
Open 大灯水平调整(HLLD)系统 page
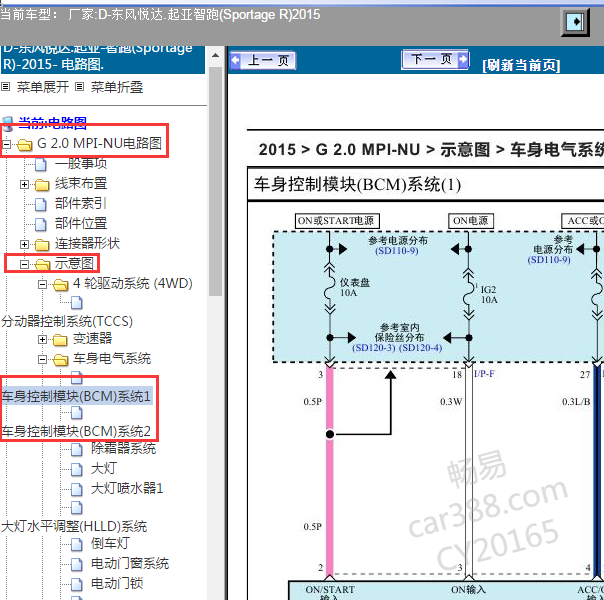[x=74, y=526]
